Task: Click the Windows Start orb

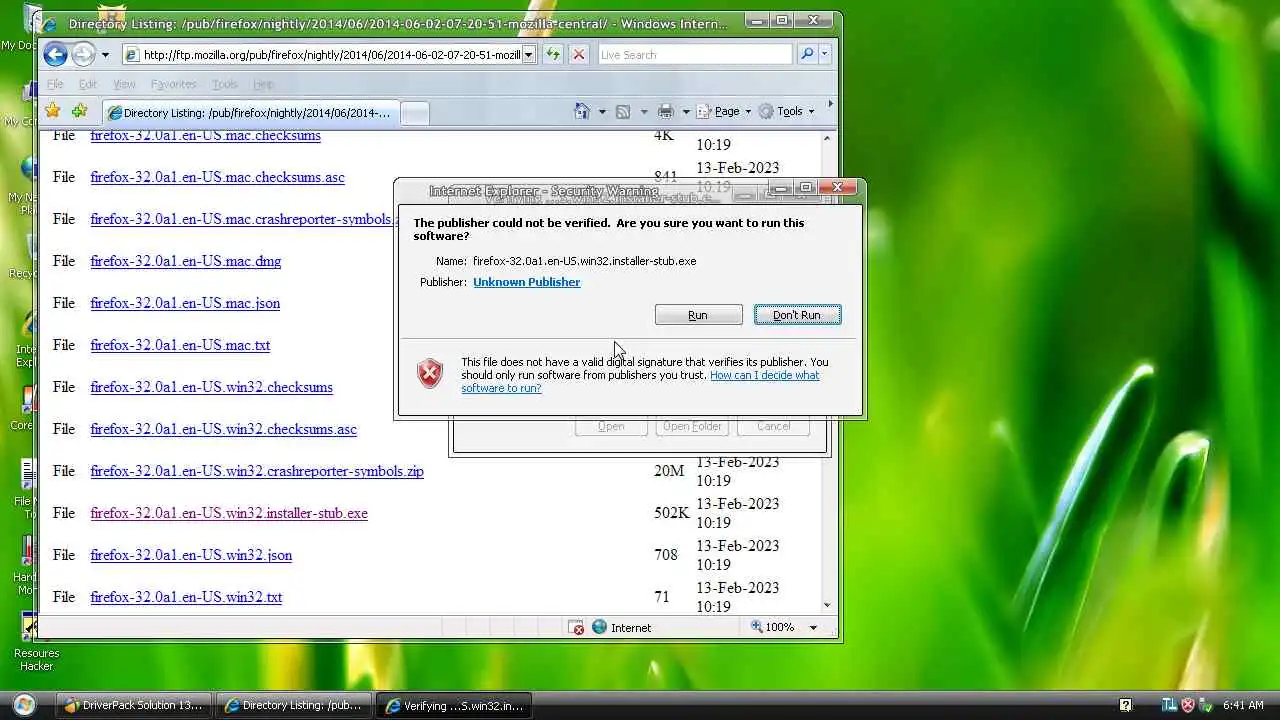Action: pos(23,705)
